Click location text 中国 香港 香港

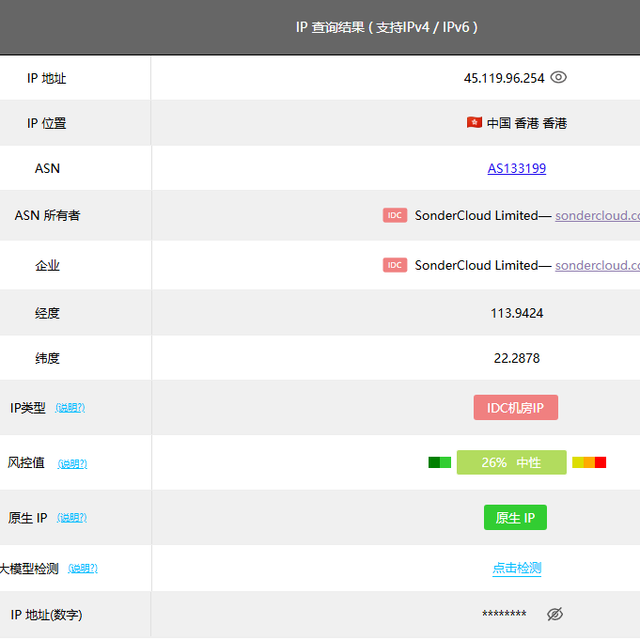pos(527,123)
